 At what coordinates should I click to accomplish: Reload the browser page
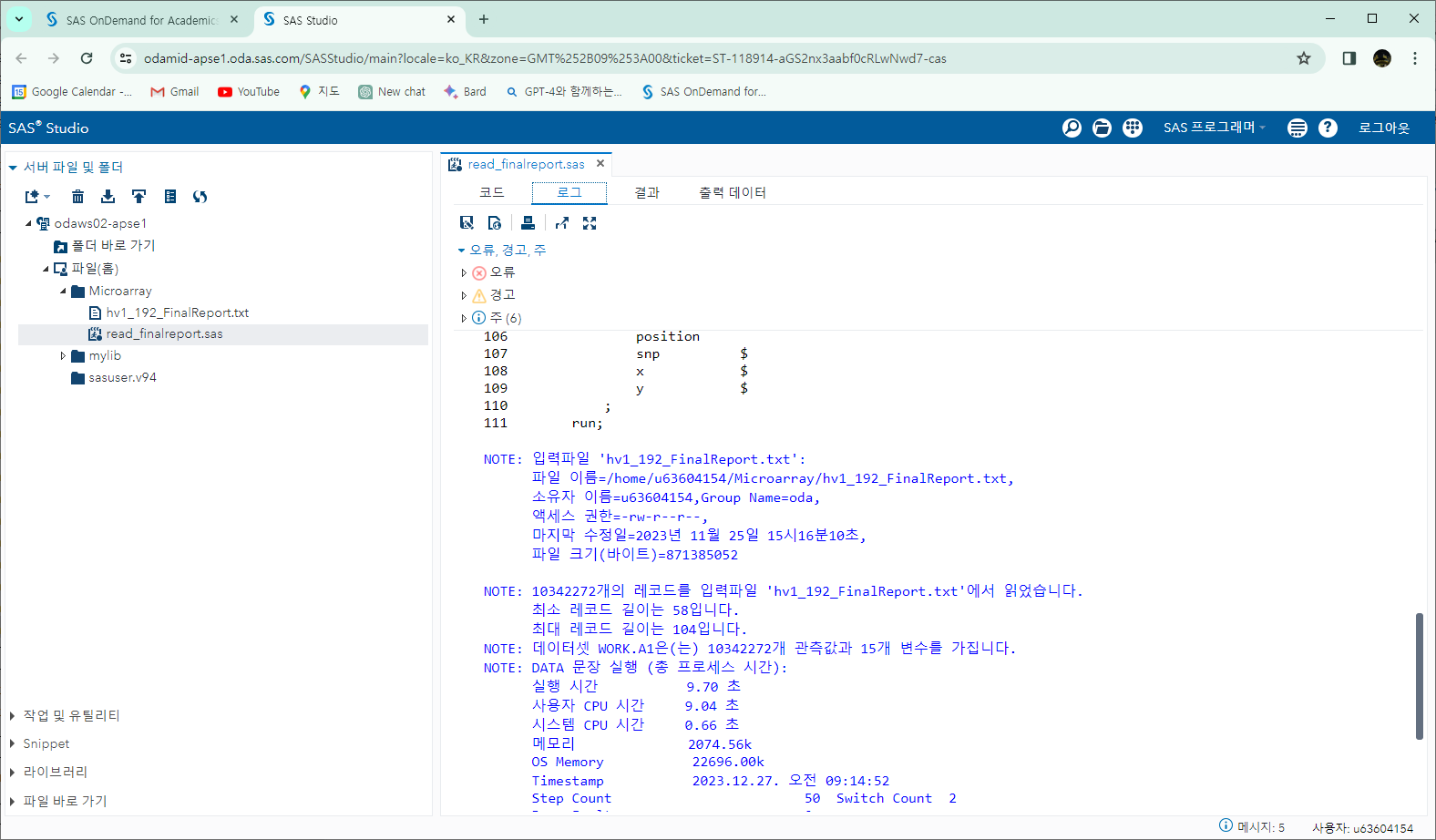[87, 58]
